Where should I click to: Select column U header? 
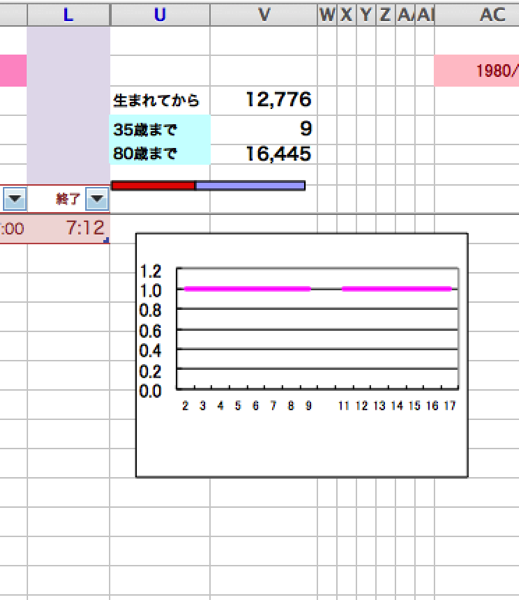[160, 15]
